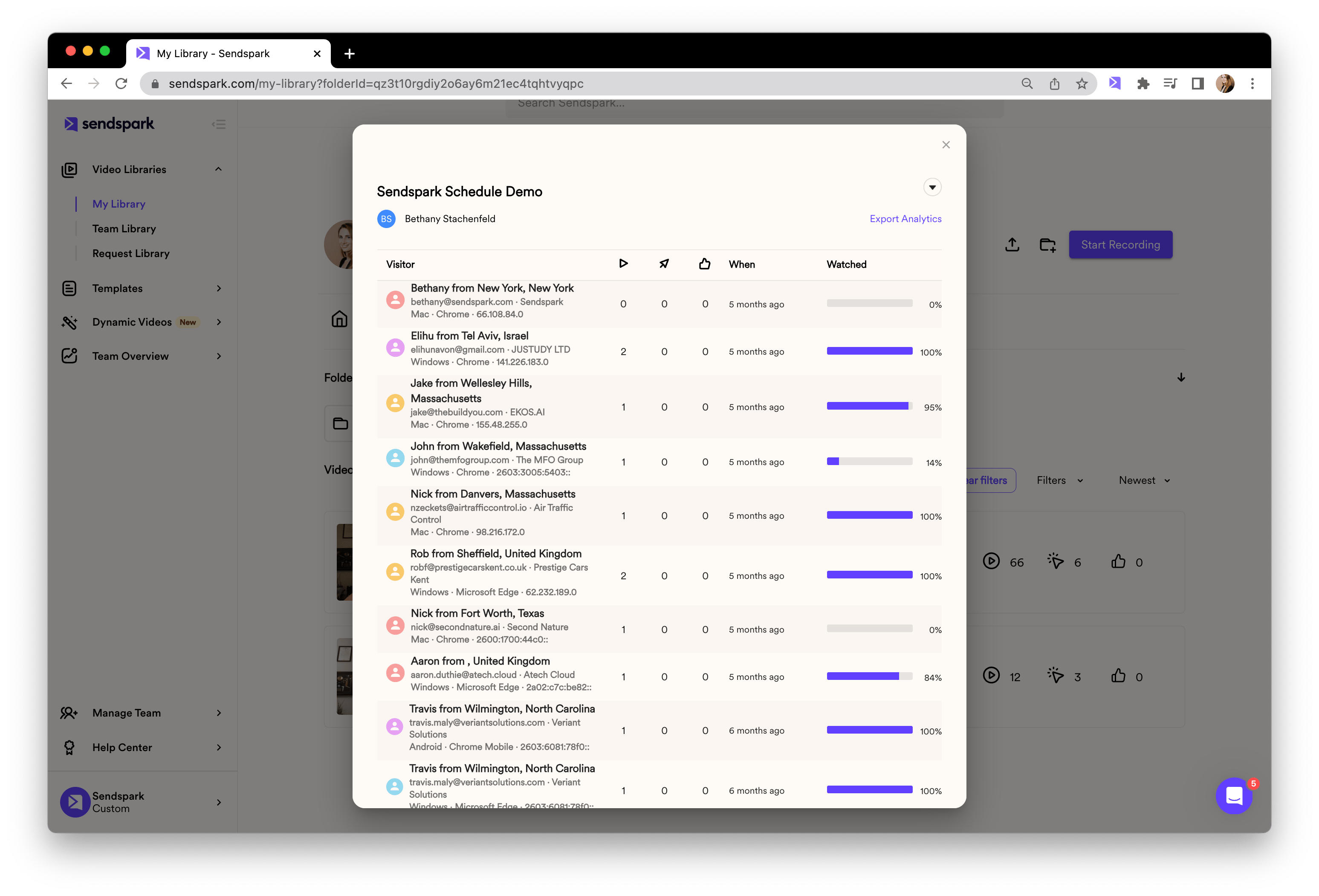This screenshot has width=1319, height=896.
Task: Click the upload video icon
Action: click(1012, 245)
